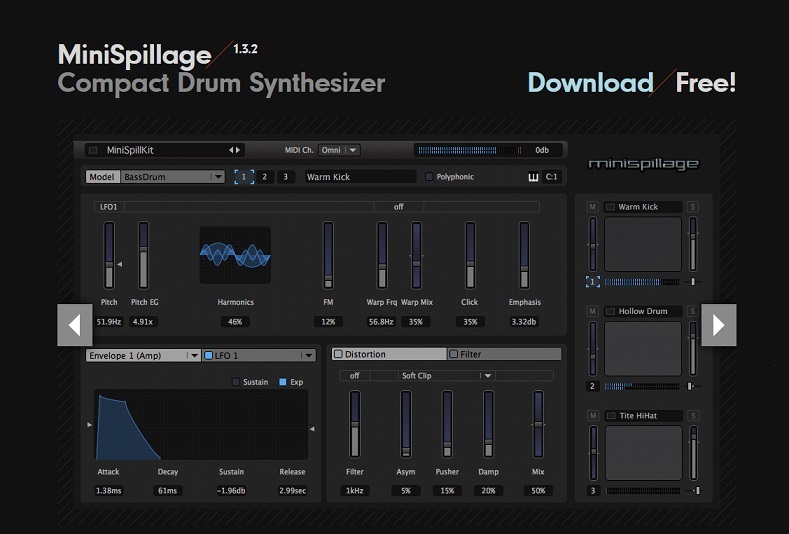This screenshot has height=534, width=789.
Task: Click the 46% Harmonics value
Action: point(235,322)
